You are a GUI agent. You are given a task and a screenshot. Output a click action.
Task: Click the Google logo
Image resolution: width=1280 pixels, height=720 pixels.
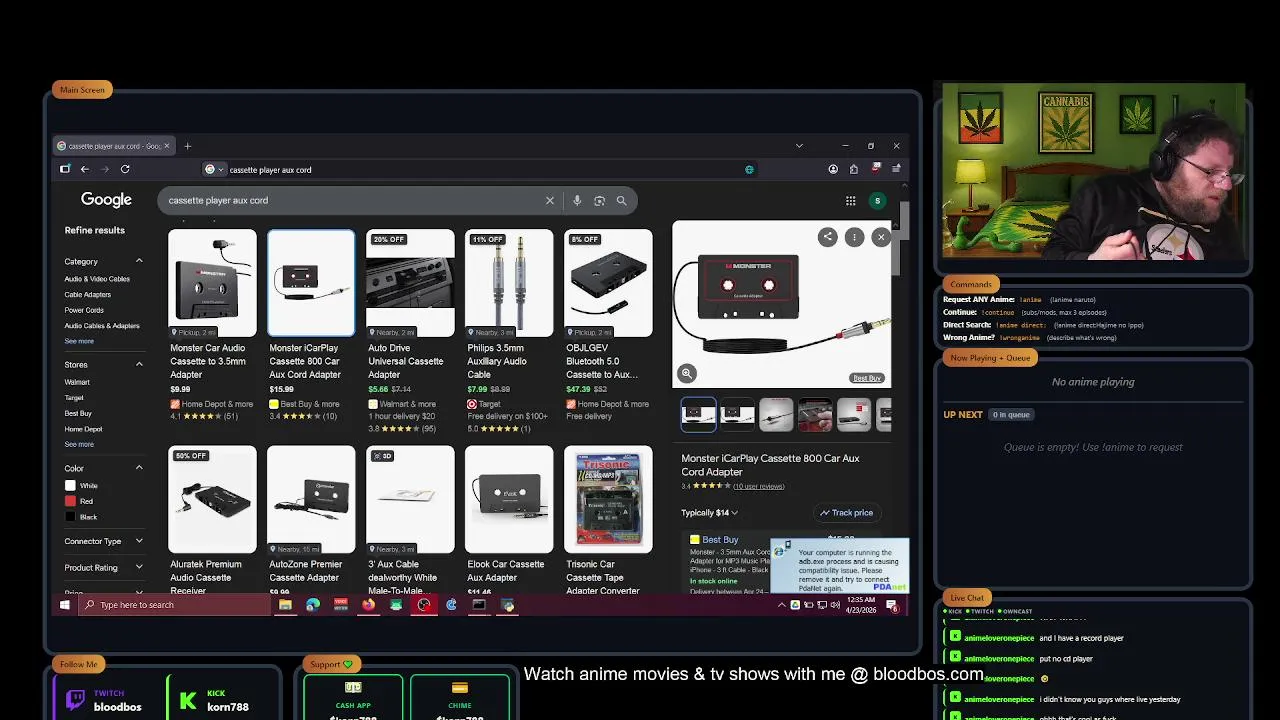106,200
